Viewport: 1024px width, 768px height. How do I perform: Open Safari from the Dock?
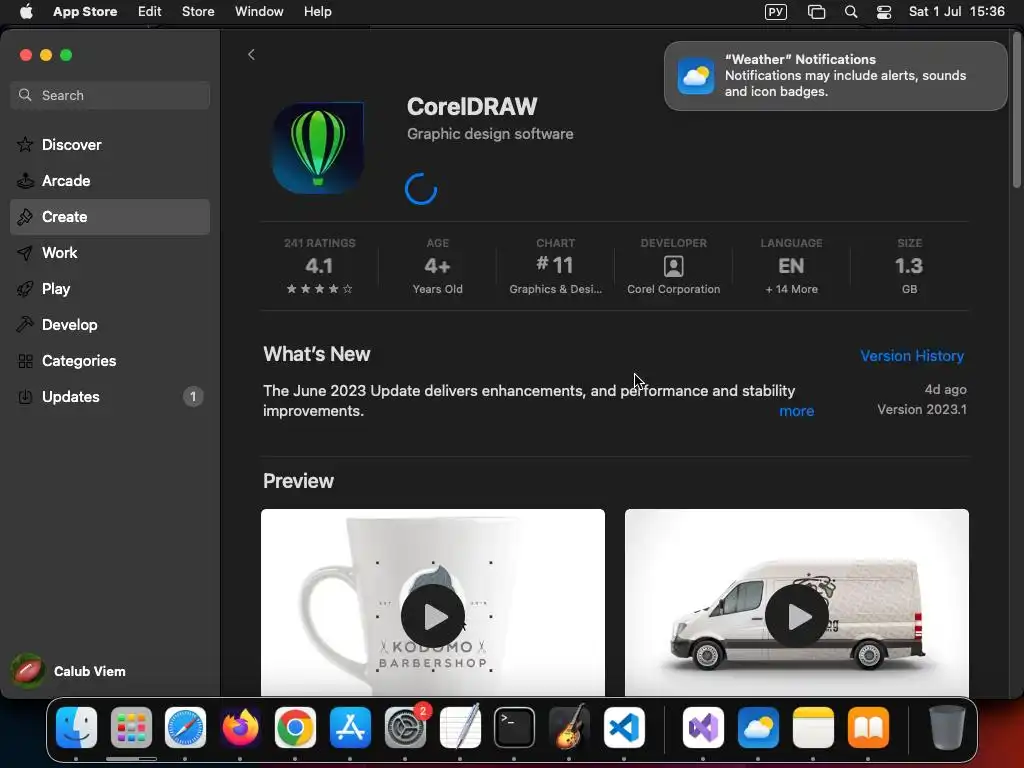coord(185,728)
